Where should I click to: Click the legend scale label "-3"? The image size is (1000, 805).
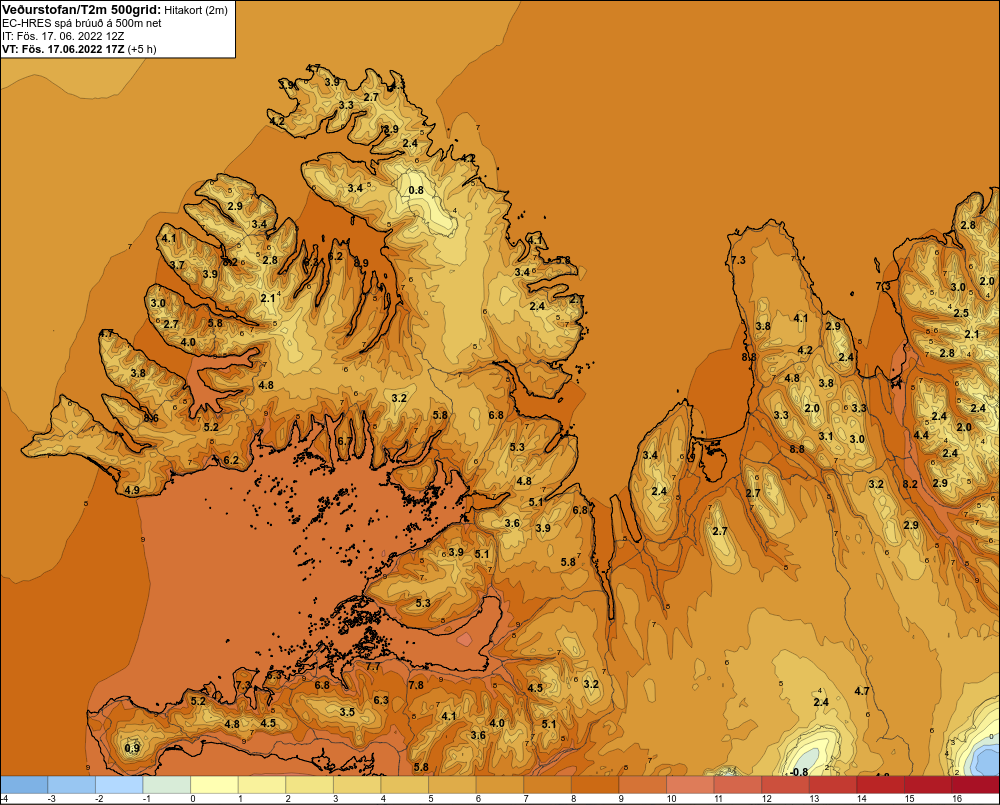52,799
